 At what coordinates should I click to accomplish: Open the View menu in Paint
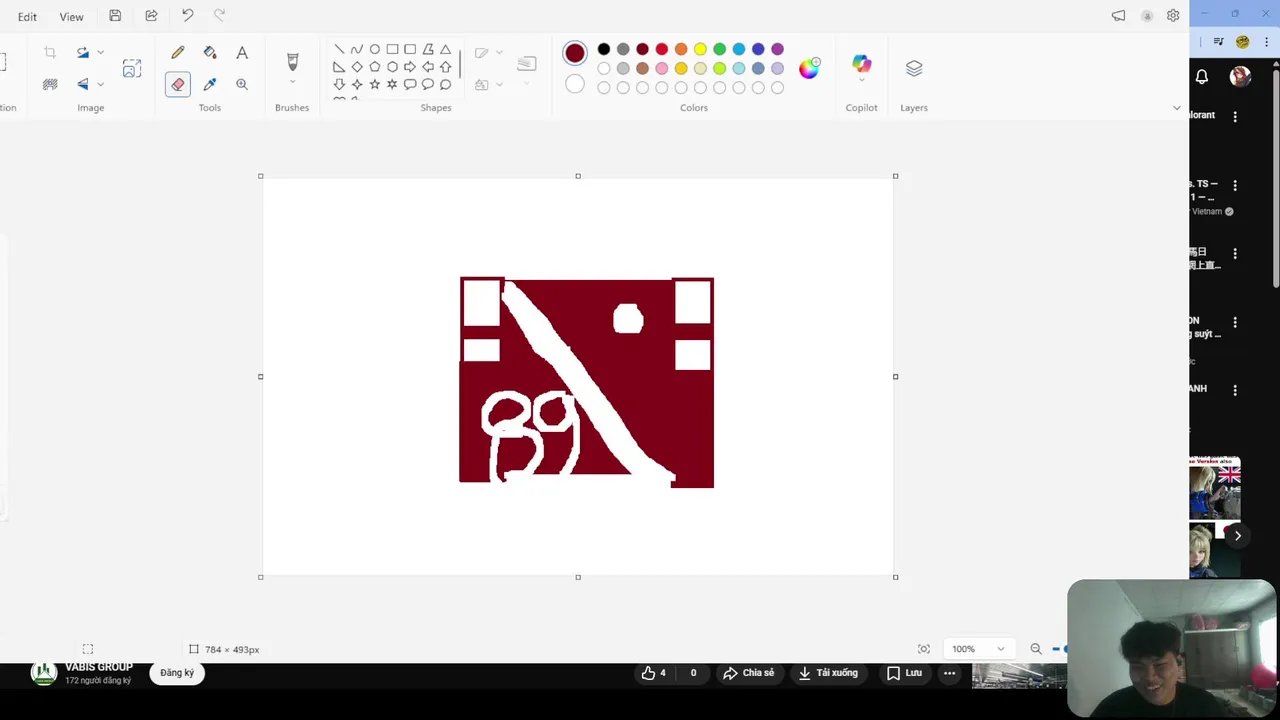tap(71, 16)
